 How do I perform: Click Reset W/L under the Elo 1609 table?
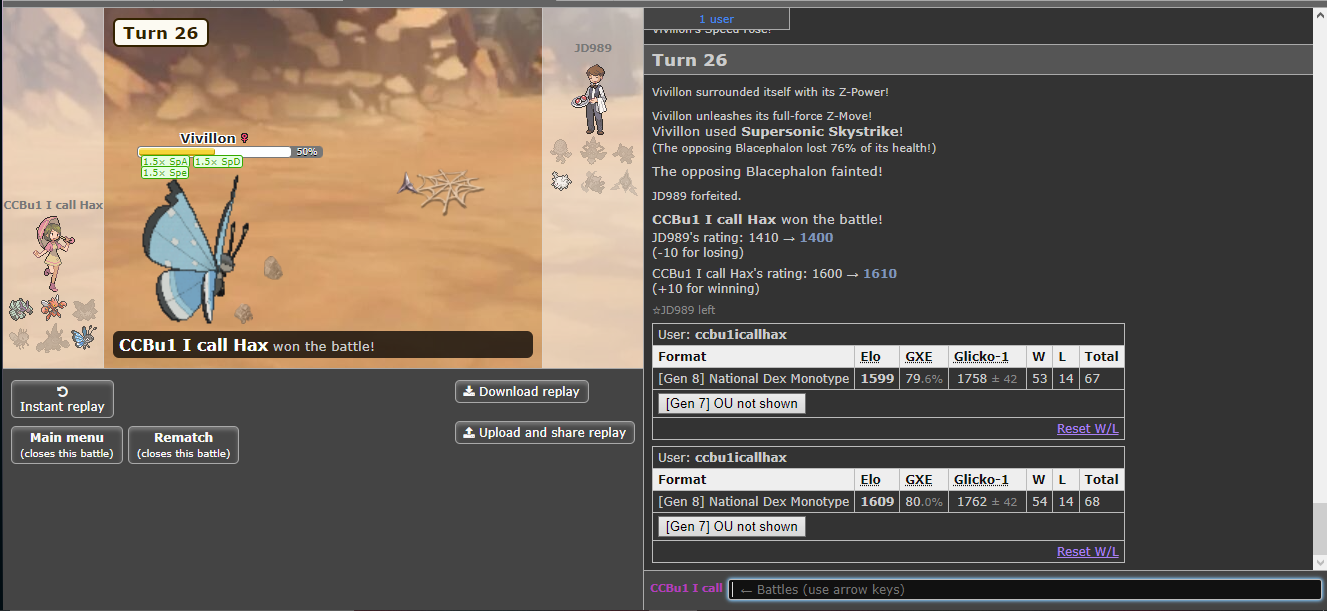[x=1088, y=552]
